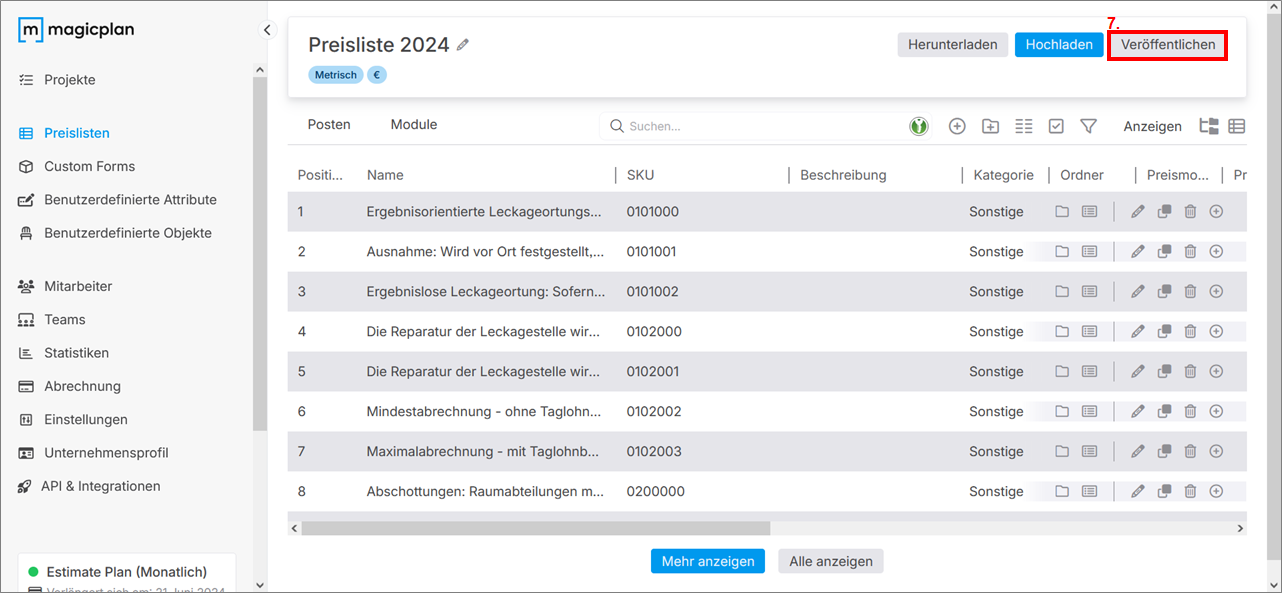Viewport: 1282px width, 593px height.
Task: Collapse the left sidebar with chevron
Action: pyautogui.click(x=267, y=30)
